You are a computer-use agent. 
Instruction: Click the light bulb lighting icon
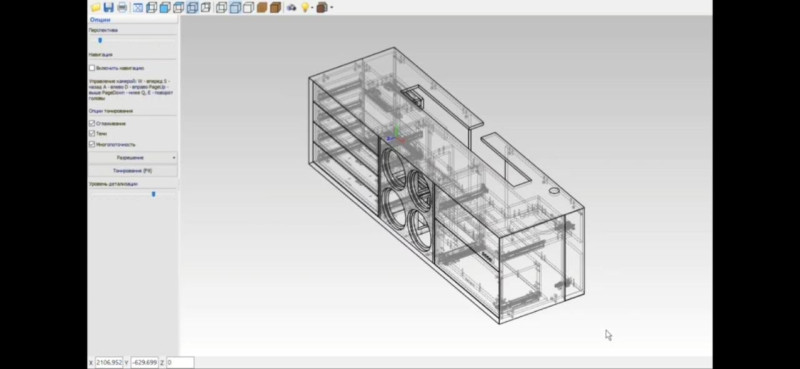tap(305, 8)
